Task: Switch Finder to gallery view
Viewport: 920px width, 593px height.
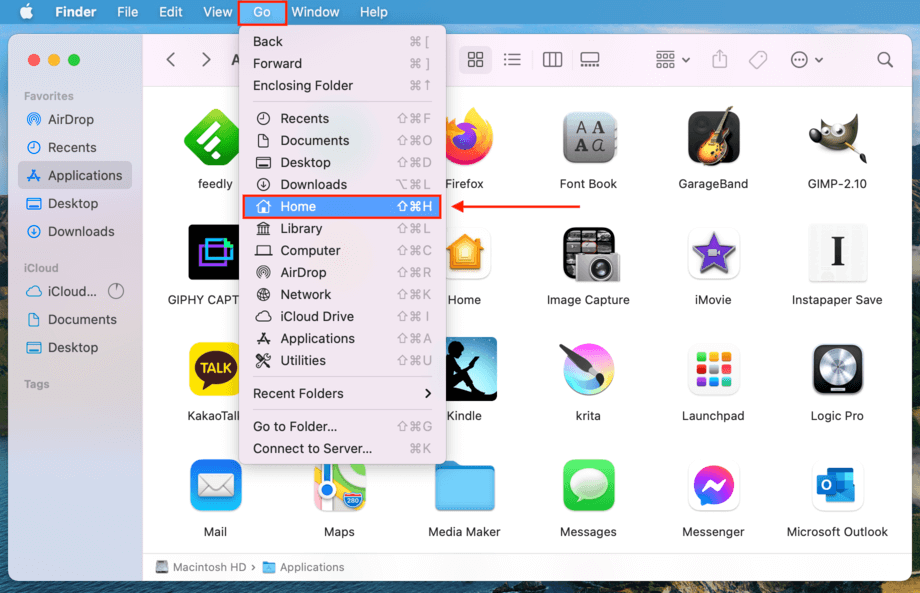Action: click(x=590, y=59)
